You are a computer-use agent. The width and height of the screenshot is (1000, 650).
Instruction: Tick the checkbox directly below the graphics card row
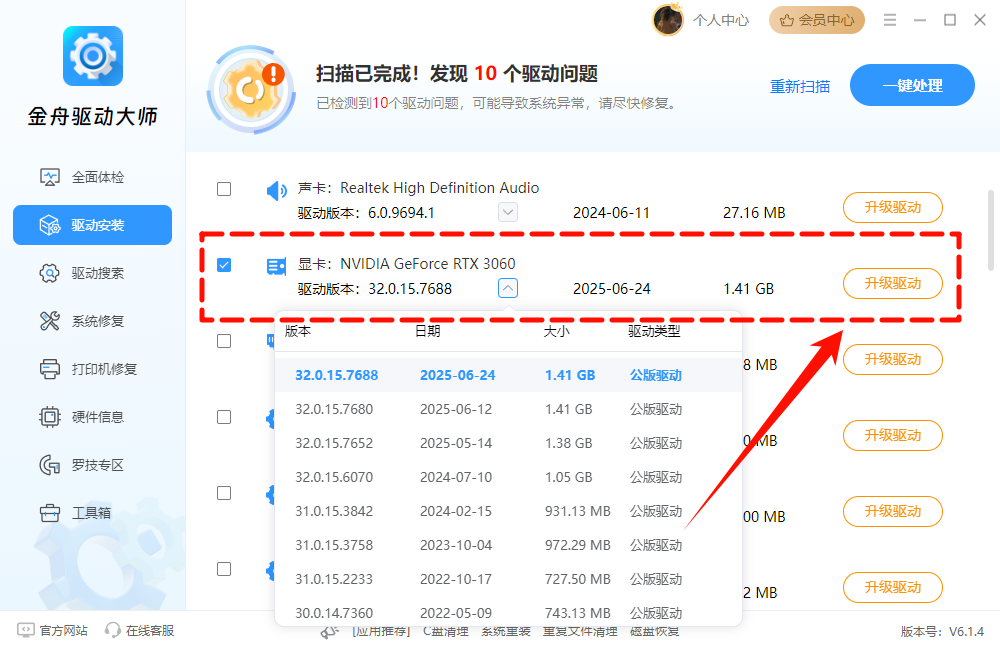(224, 341)
